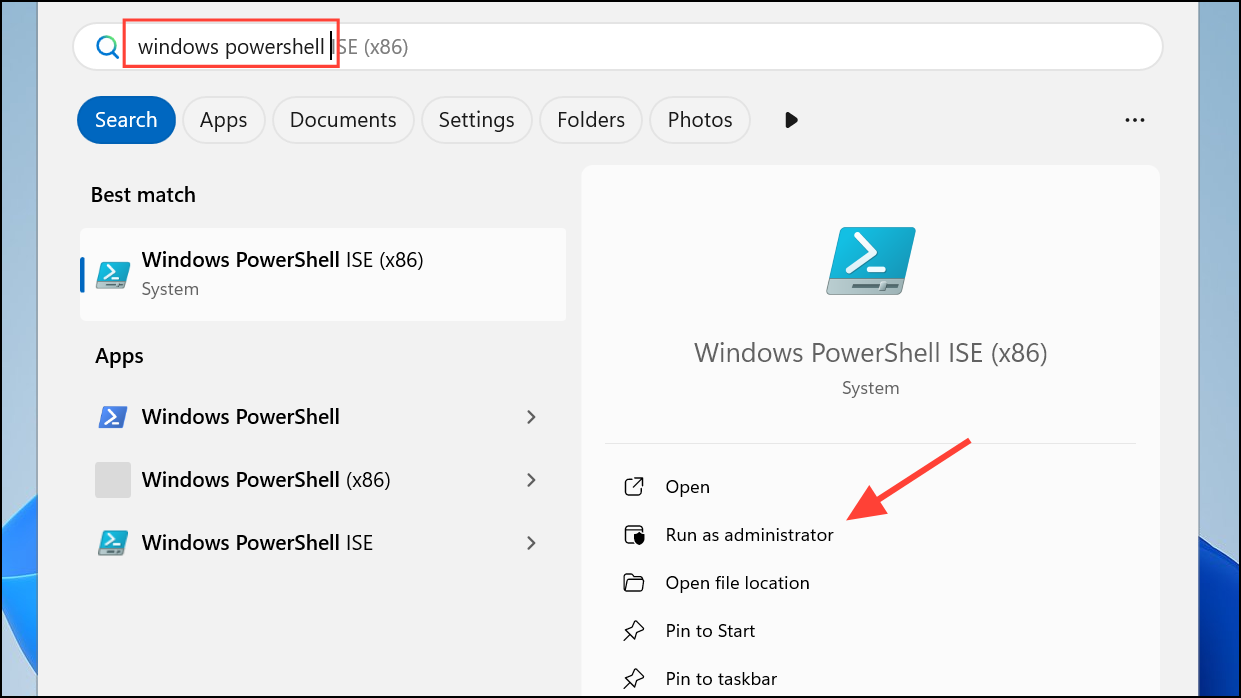Click the Windows PowerShell app icon
Screen dimensions: 1241x698
113,417
